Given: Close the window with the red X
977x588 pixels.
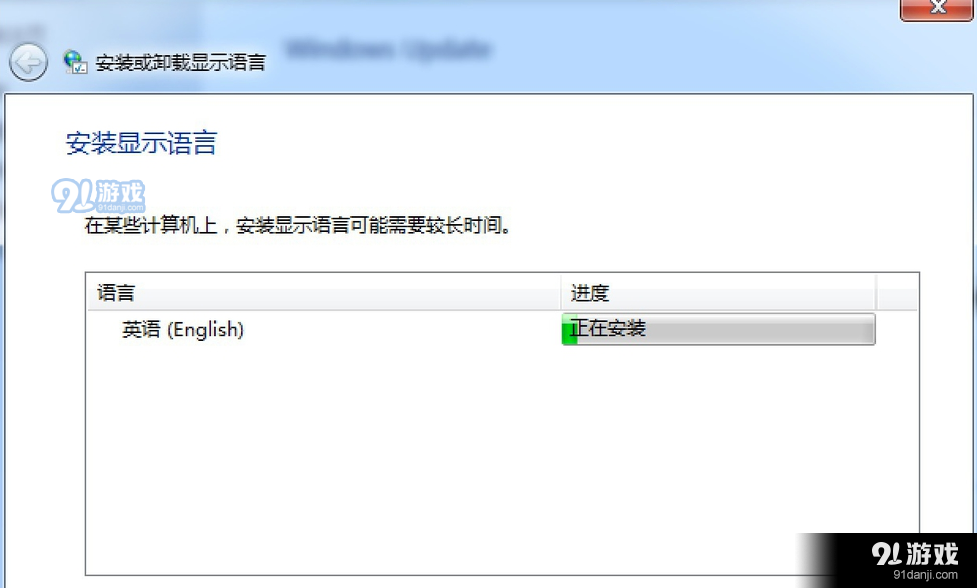Looking at the screenshot, I should pos(936,9).
